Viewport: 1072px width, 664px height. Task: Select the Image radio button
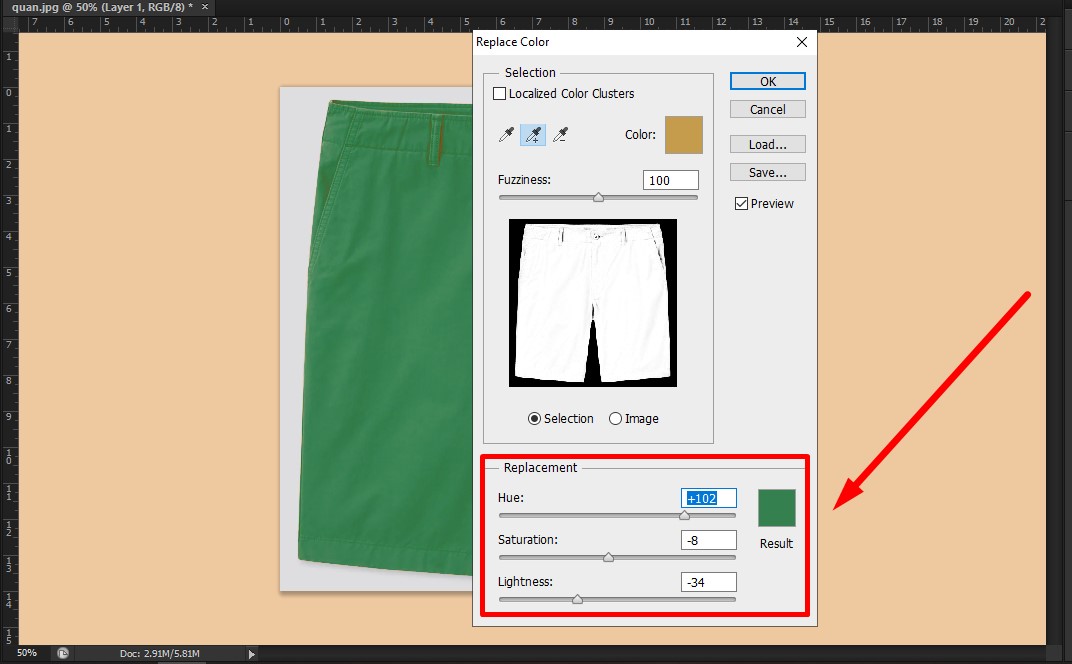tap(616, 418)
